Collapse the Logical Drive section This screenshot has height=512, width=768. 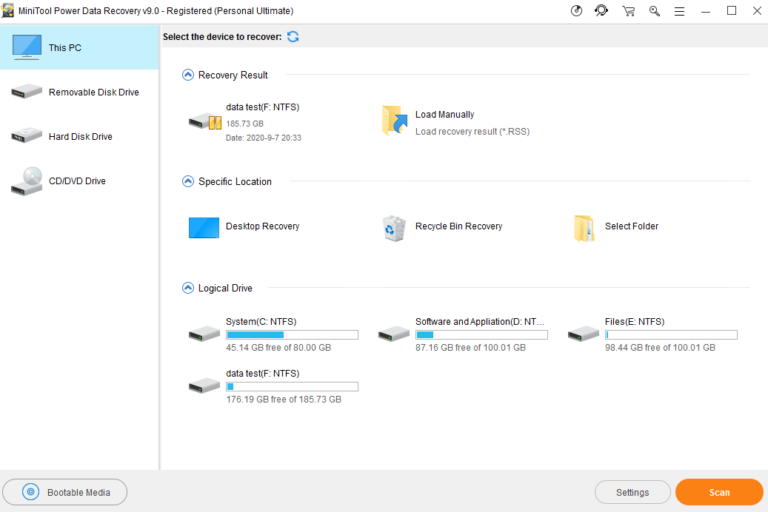pos(188,288)
